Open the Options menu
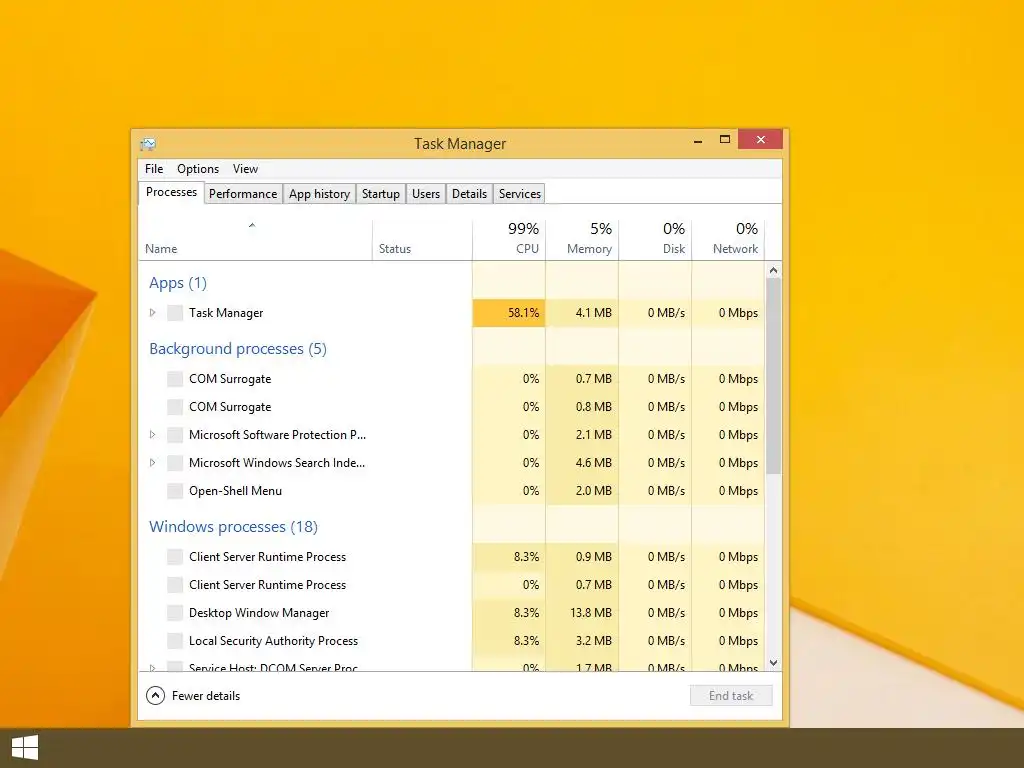Viewport: 1024px width, 768px height. 198,168
